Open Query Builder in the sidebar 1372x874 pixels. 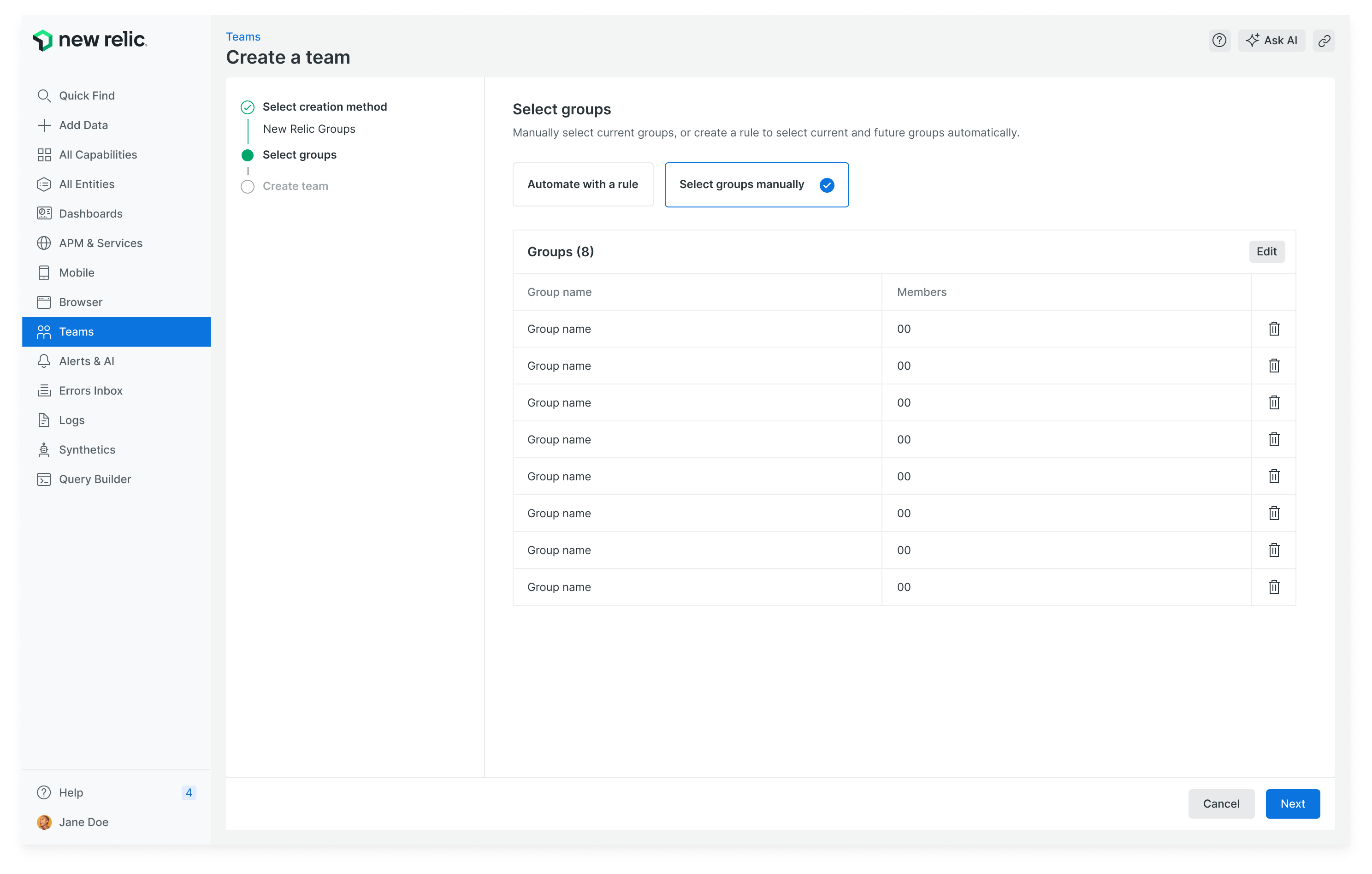coord(95,479)
